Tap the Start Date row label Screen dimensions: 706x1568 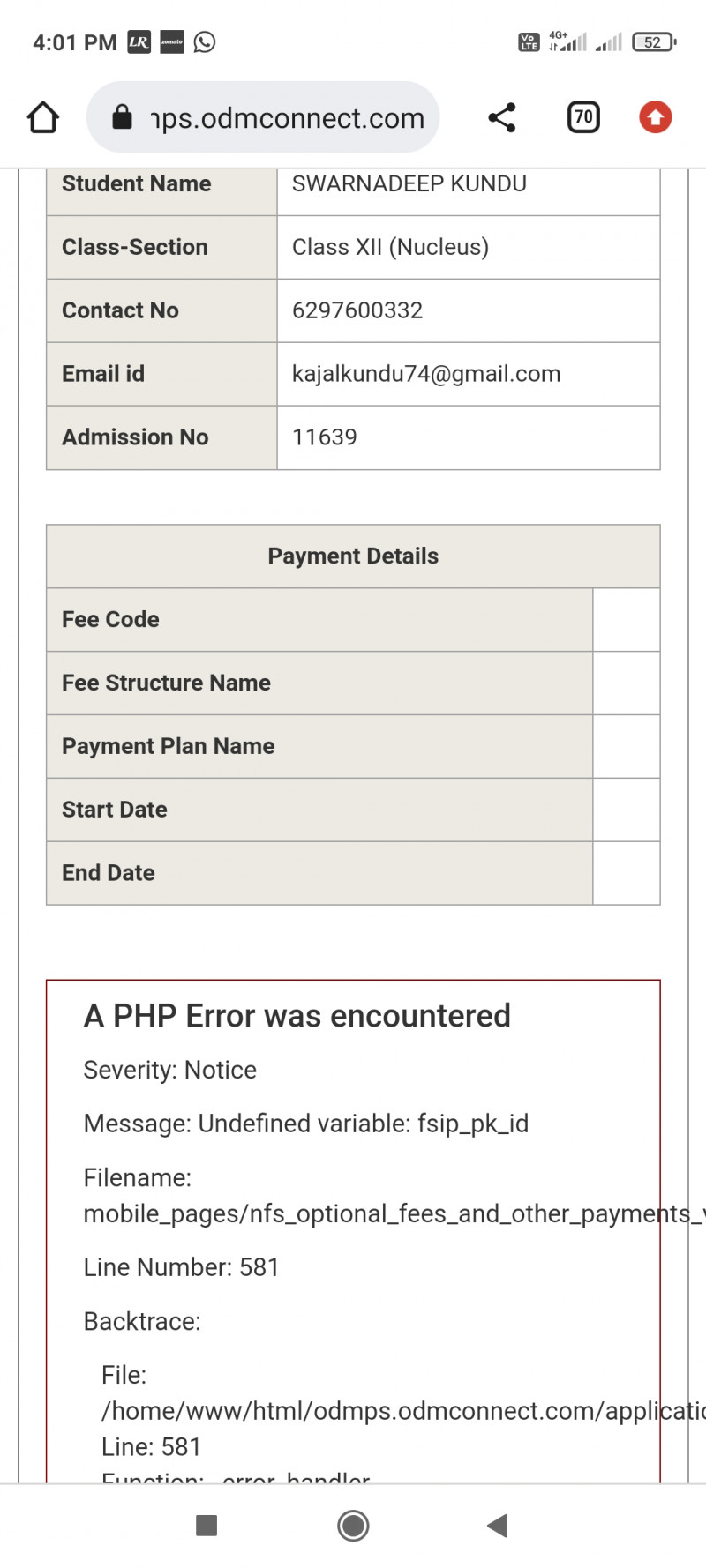coord(115,810)
